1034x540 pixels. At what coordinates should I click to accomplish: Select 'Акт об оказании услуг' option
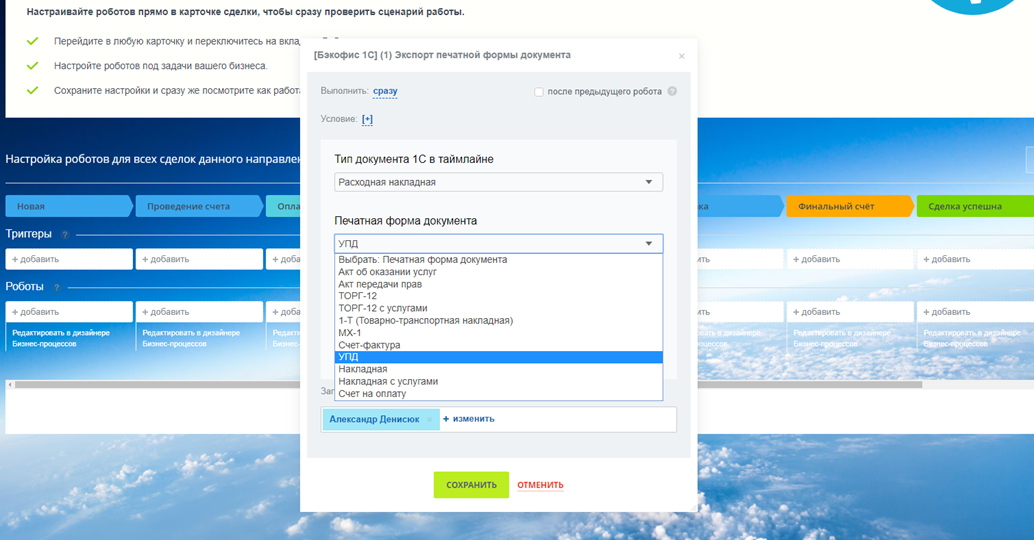(387, 272)
